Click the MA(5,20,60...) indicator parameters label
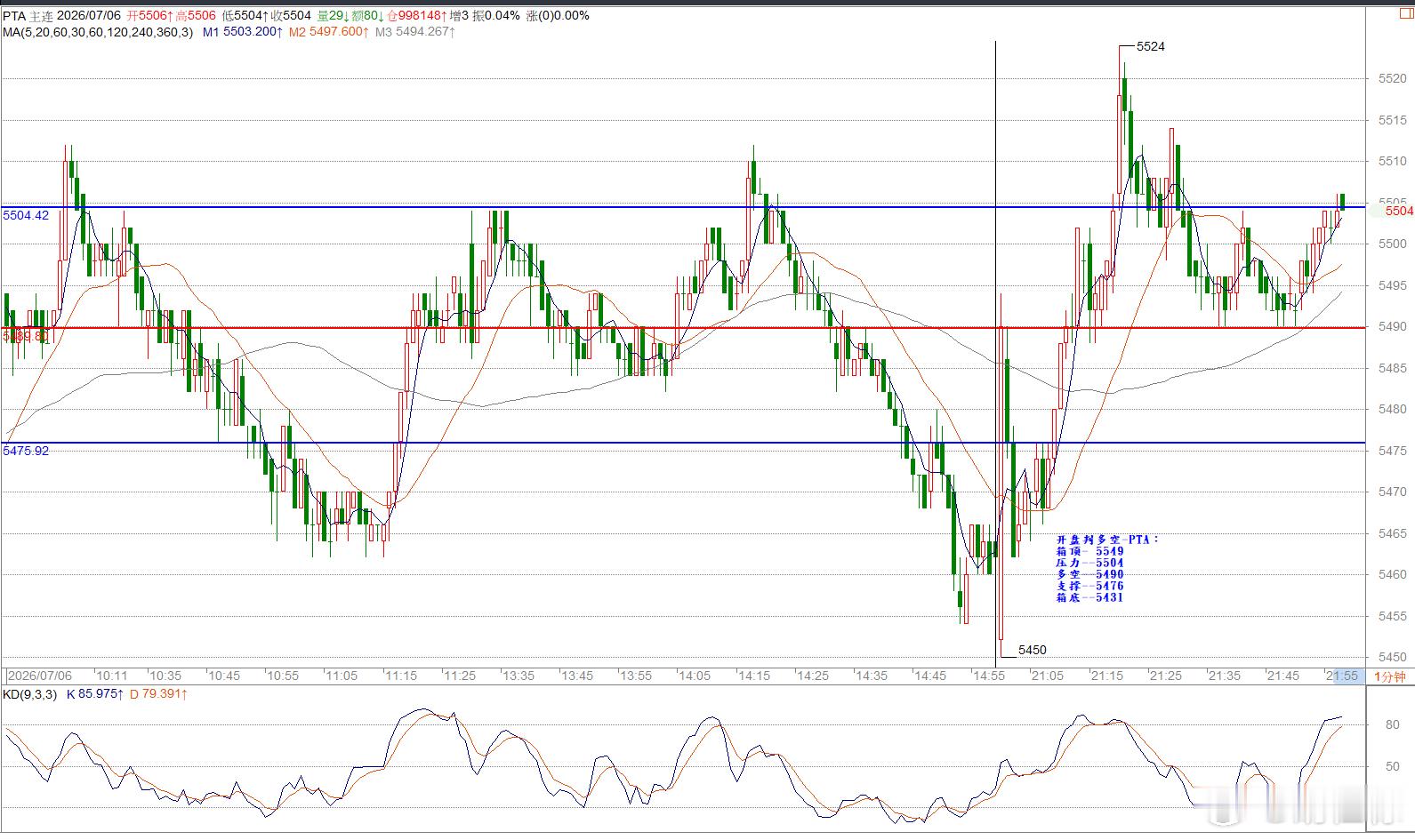The width and height of the screenshot is (1415, 840). 97,32
